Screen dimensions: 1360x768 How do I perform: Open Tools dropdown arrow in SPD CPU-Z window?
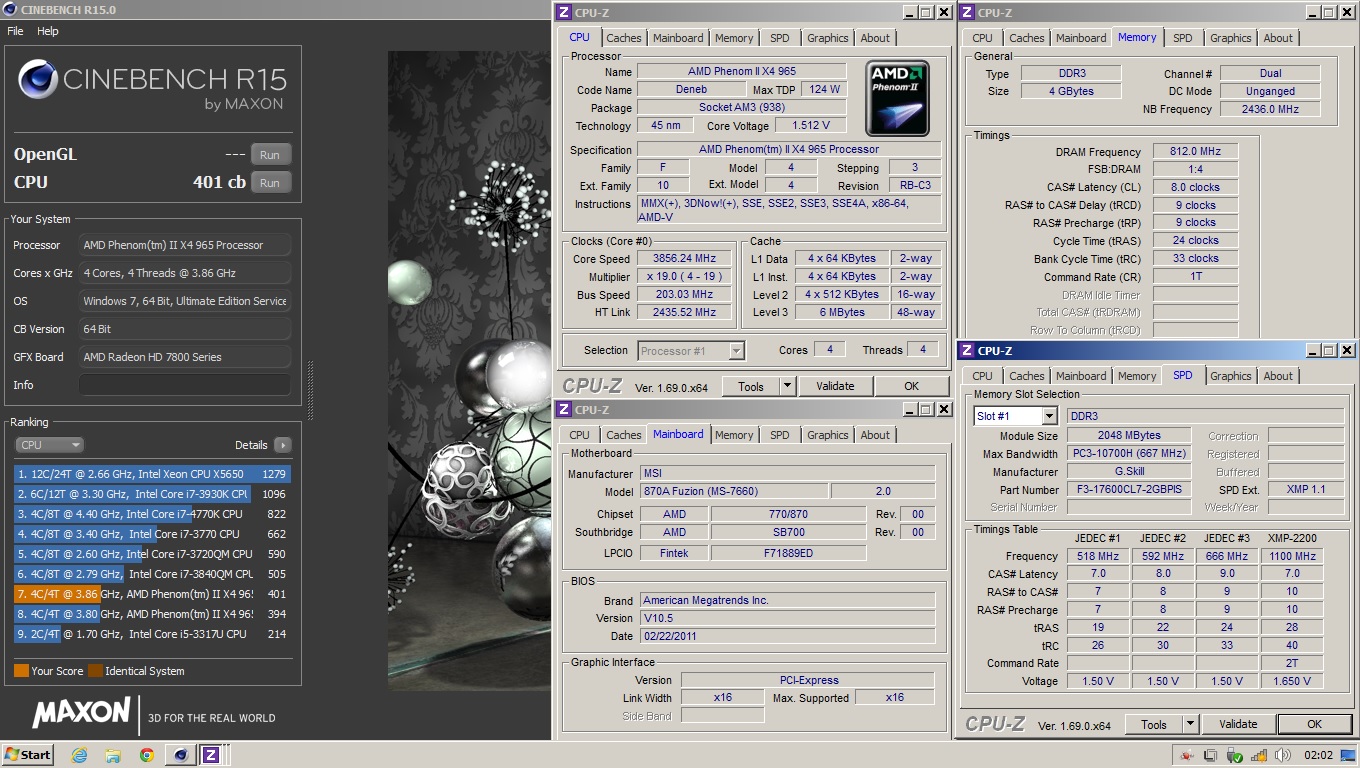(x=1190, y=724)
